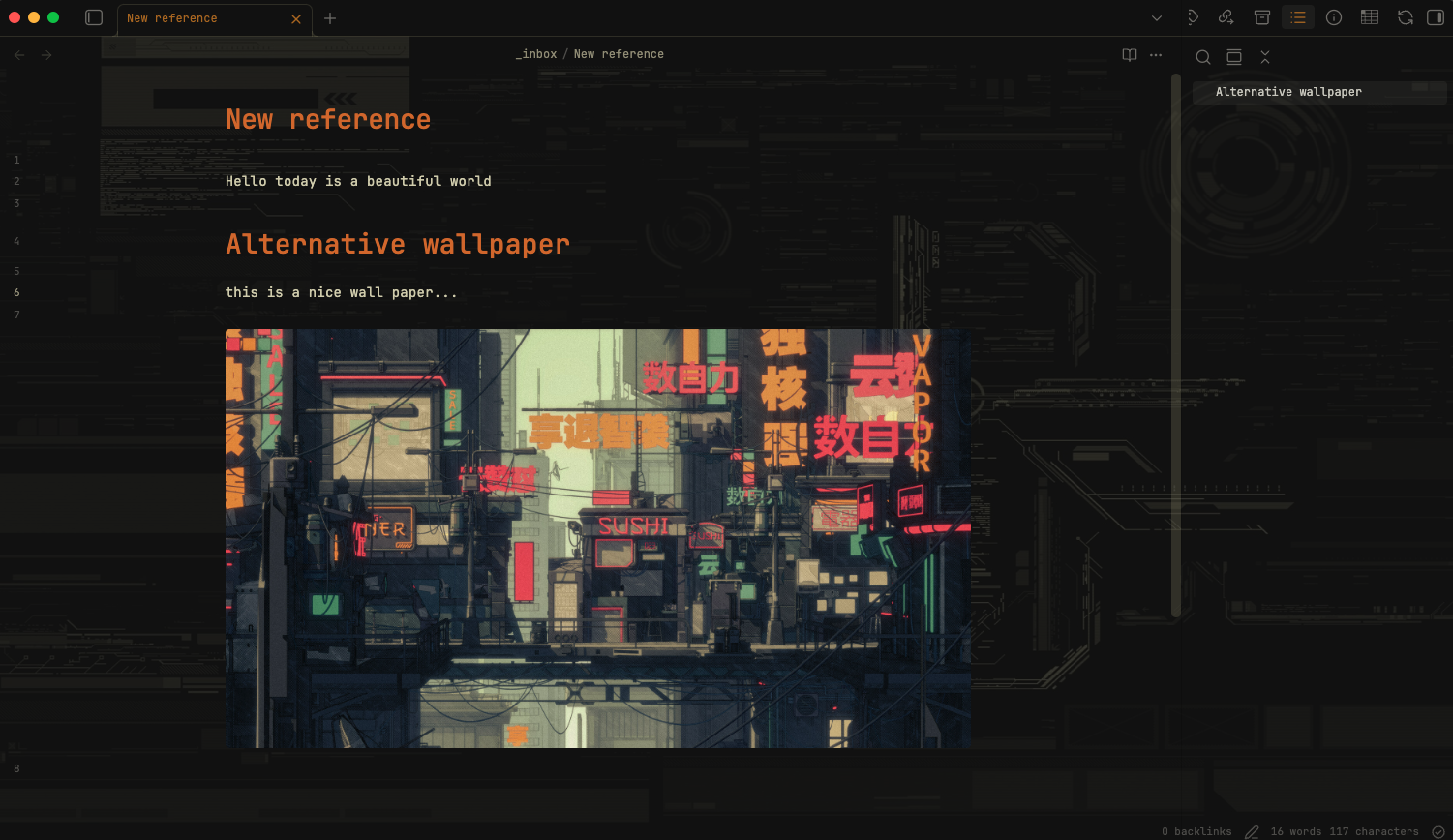
Task: Open the tab list dropdown chevron
Action: [1157, 17]
